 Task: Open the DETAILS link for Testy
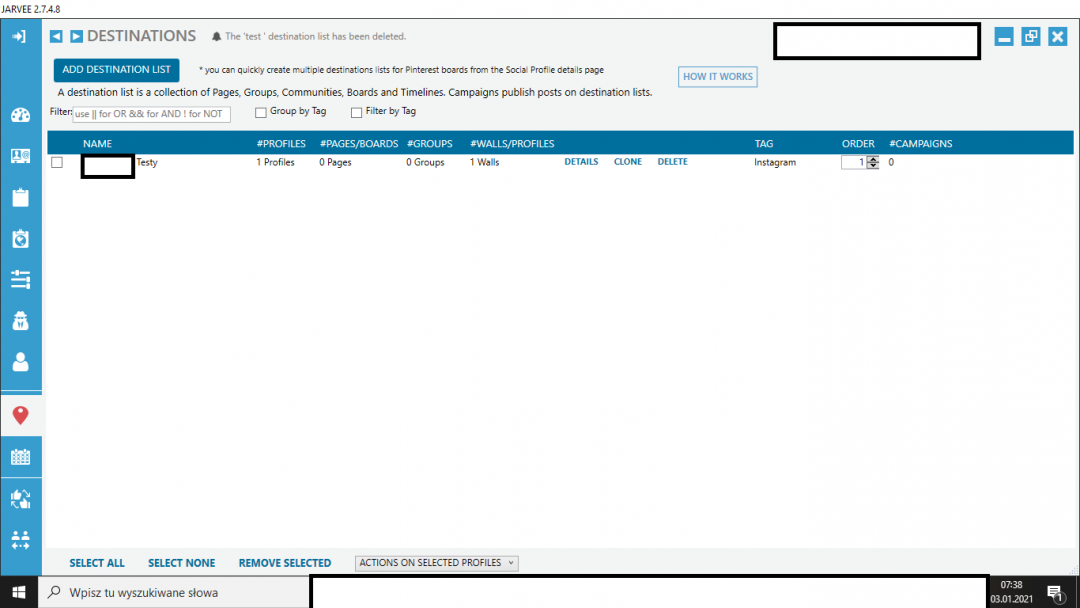[581, 162]
